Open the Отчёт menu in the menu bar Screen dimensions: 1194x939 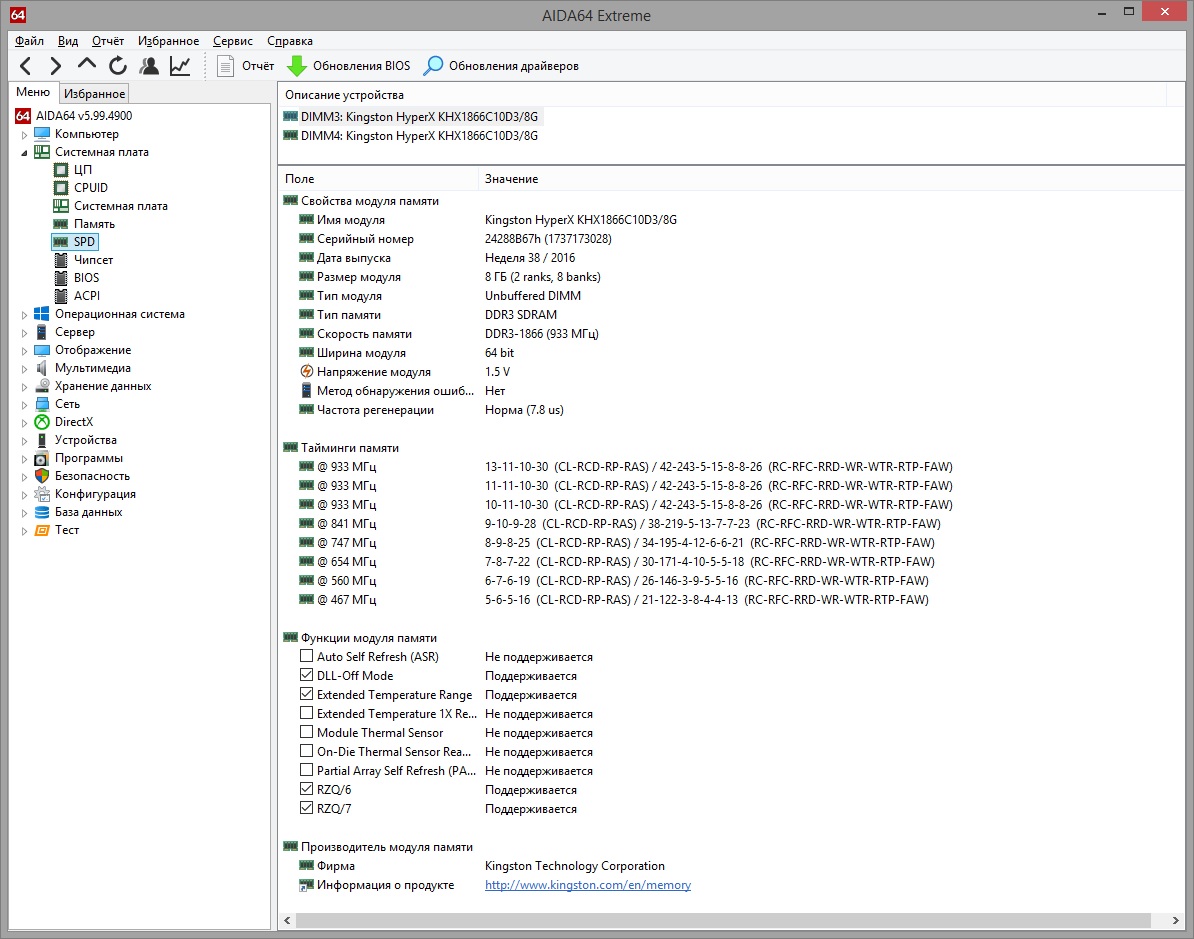[x=107, y=41]
